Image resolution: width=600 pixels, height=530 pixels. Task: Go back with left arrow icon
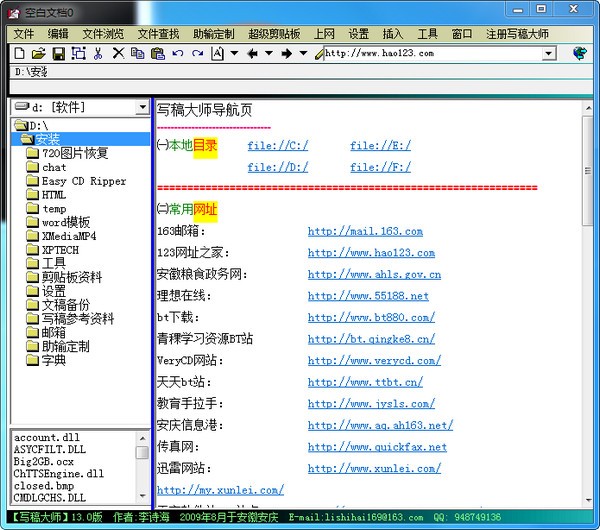pyautogui.click(x=252, y=53)
